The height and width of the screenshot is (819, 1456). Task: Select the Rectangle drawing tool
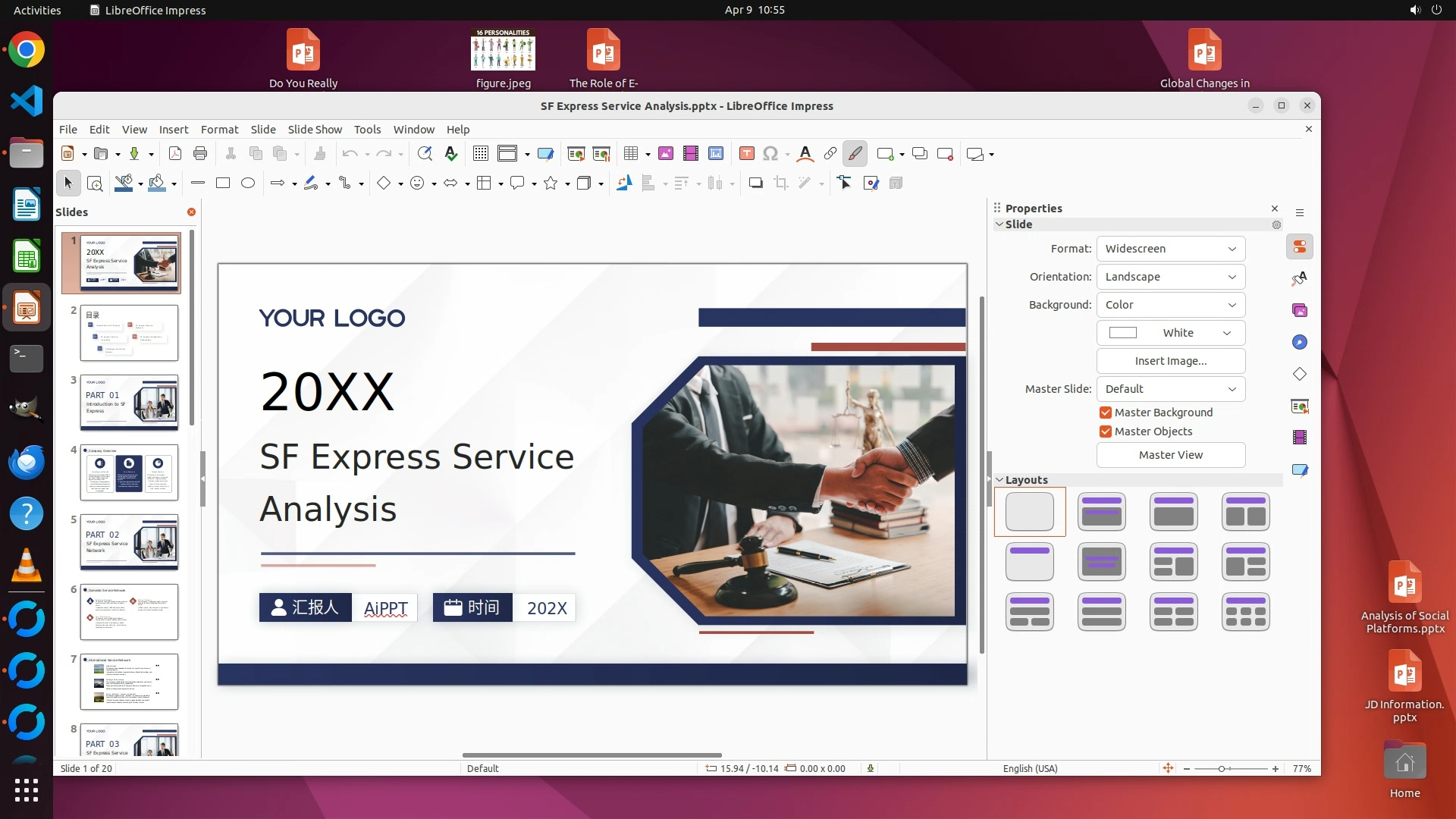(223, 183)
